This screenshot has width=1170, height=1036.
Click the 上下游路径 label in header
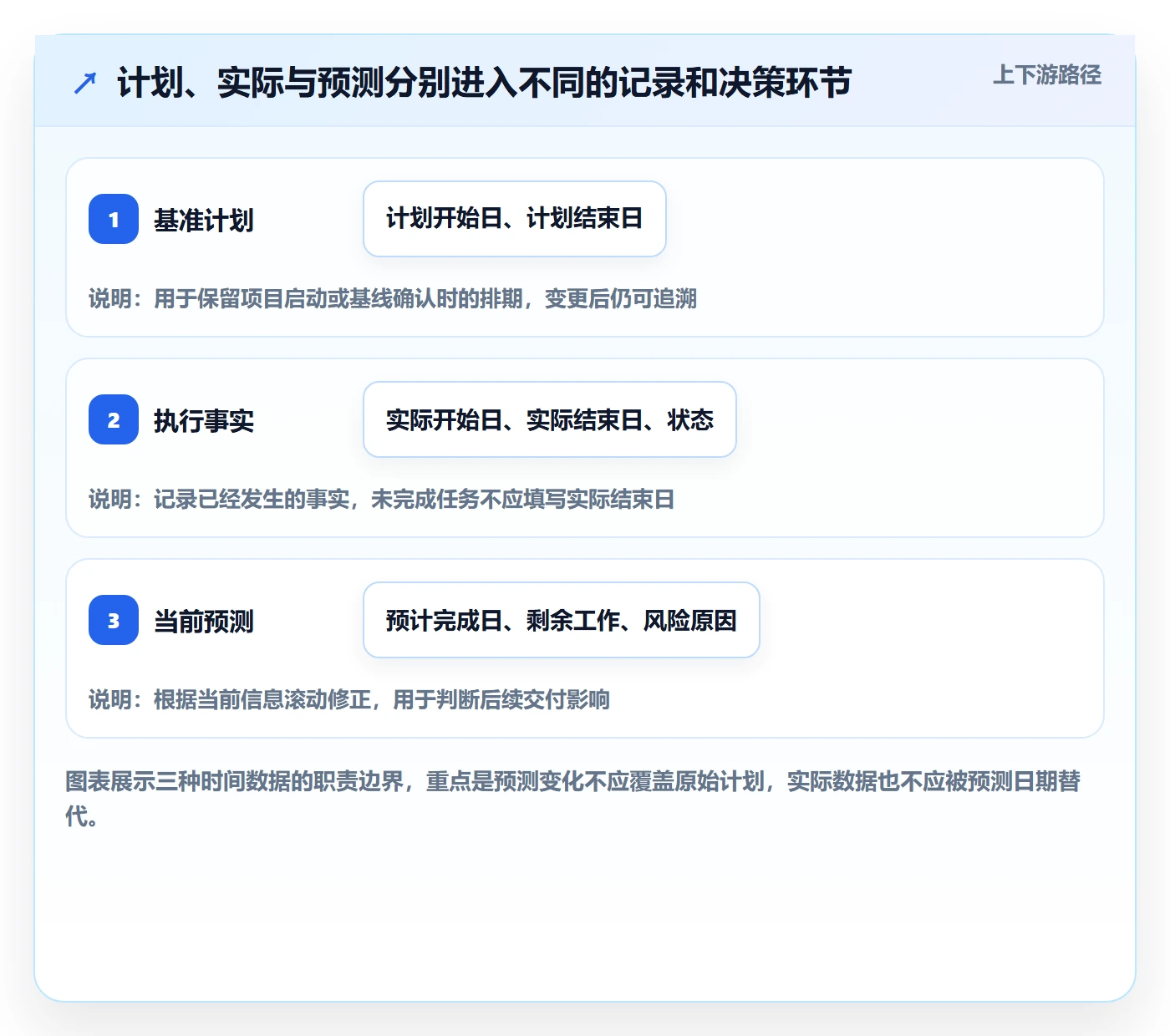click(x=1046, y=75)
